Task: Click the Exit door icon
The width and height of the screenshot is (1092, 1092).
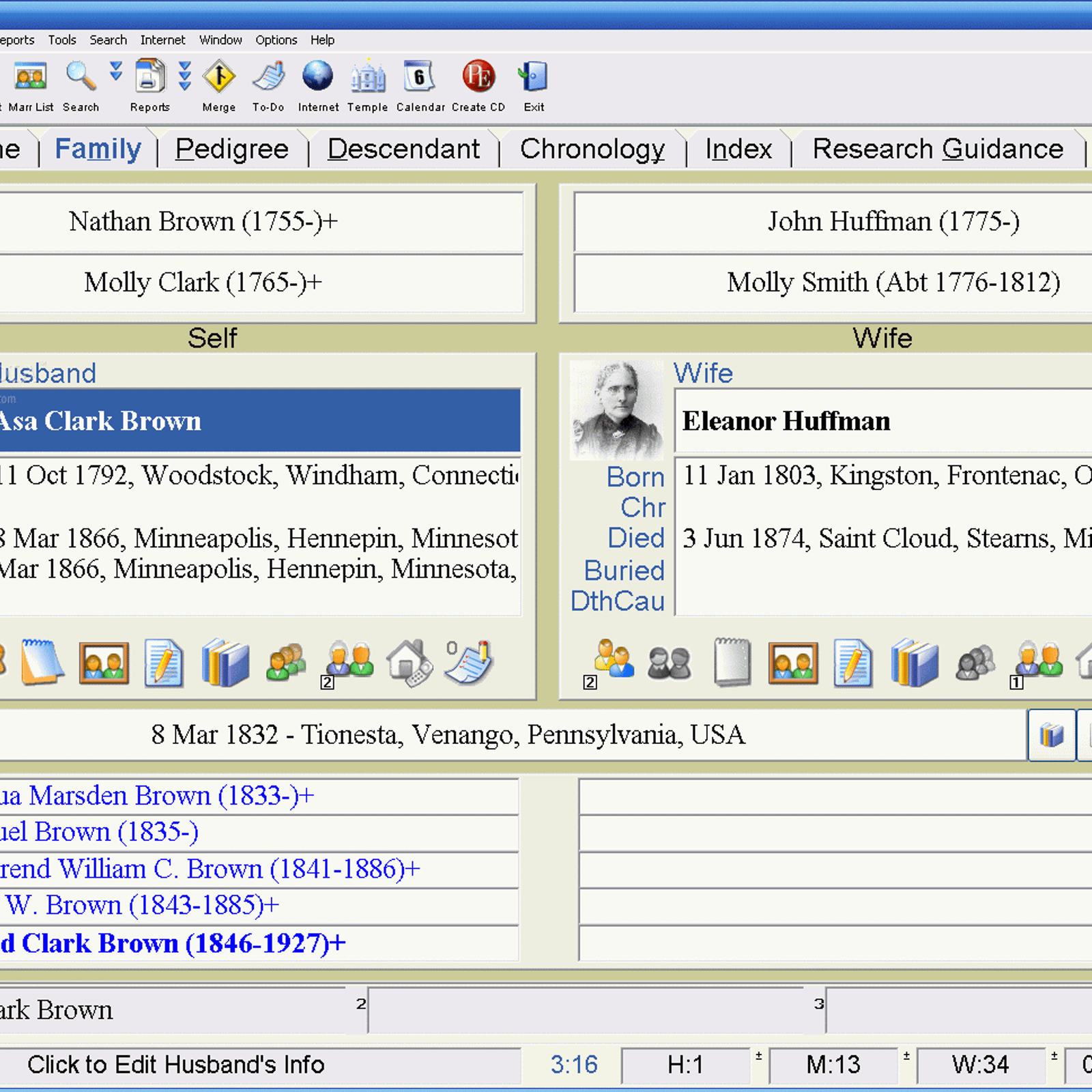Action: pos(533,76)
